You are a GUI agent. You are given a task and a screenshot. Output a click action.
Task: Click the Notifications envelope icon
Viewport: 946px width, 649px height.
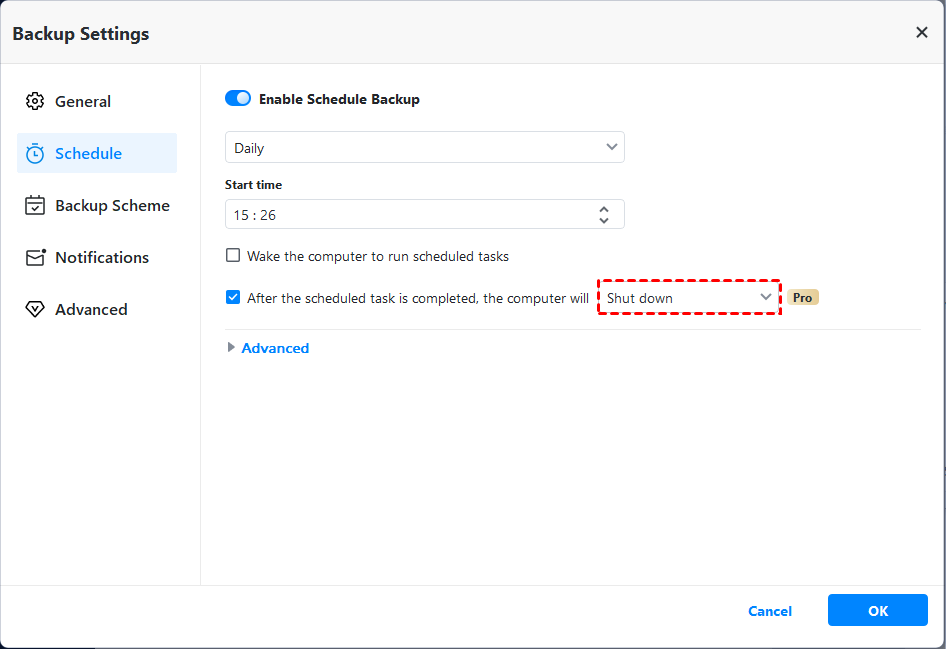point(35,258)
